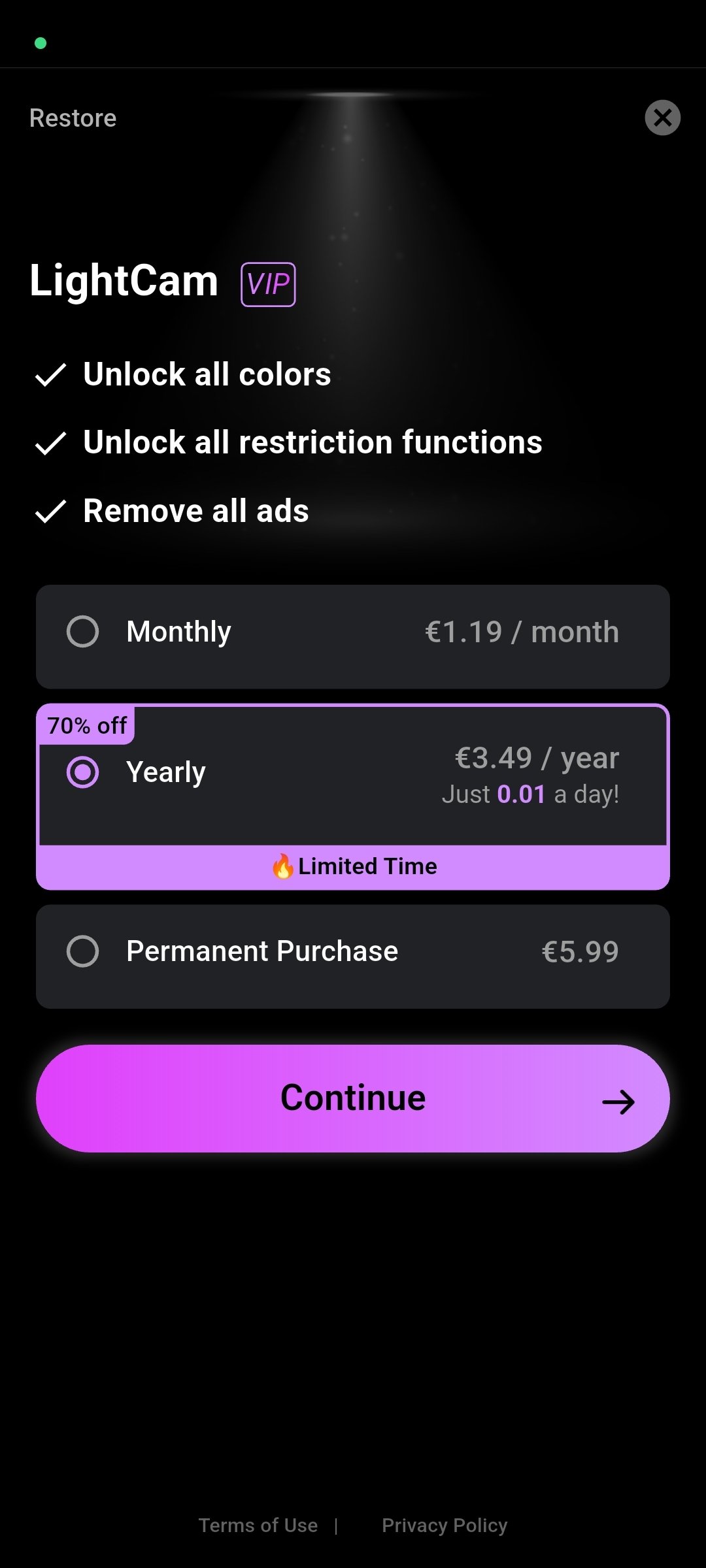Click the checkmark beside Remove all ads
Screen dimensions: 706x1568
coord(50,512)
